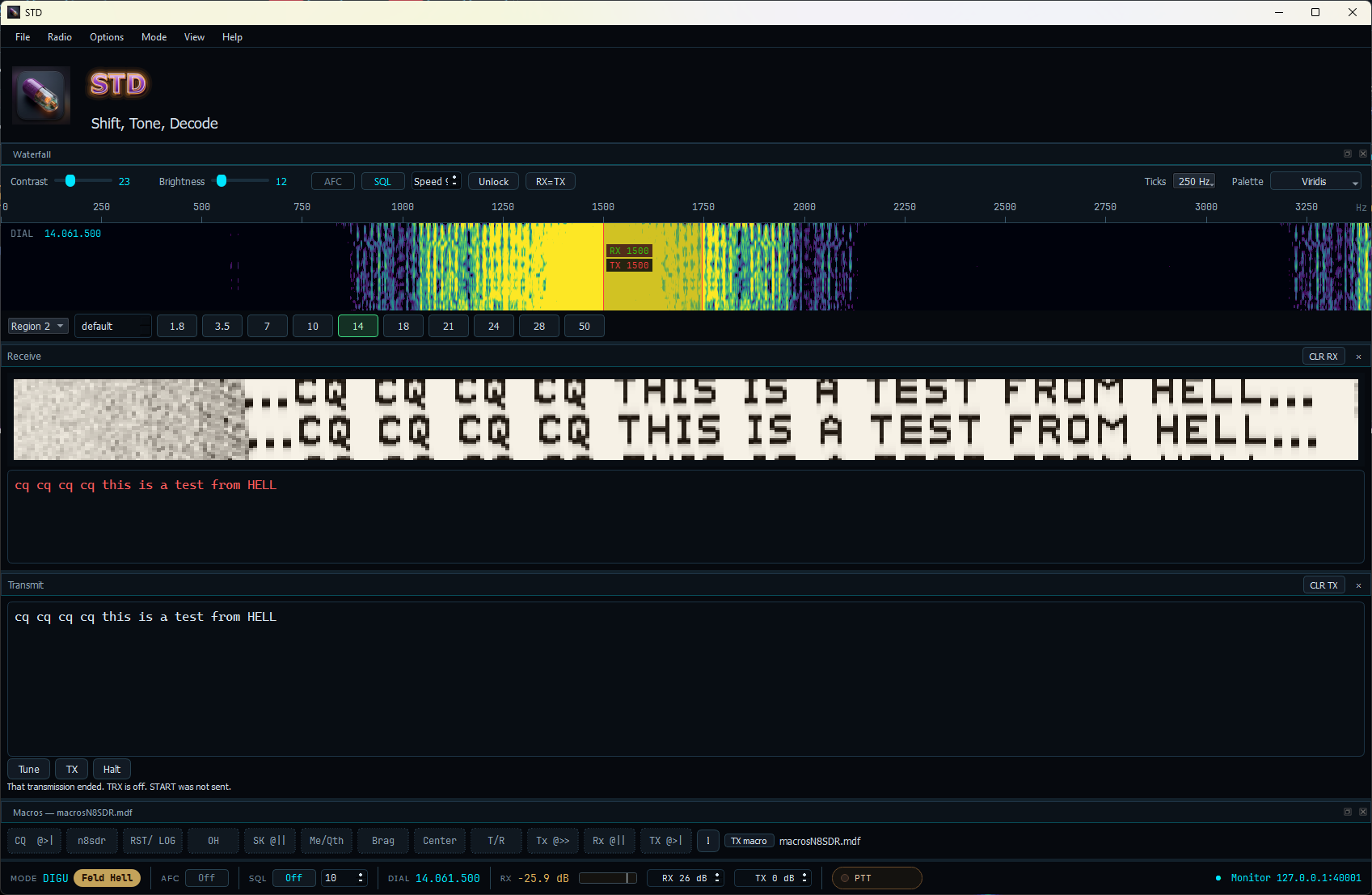Screen dimensions: 1372x895
Task: Click the Brightness slider handle
Action: point(222,181)
